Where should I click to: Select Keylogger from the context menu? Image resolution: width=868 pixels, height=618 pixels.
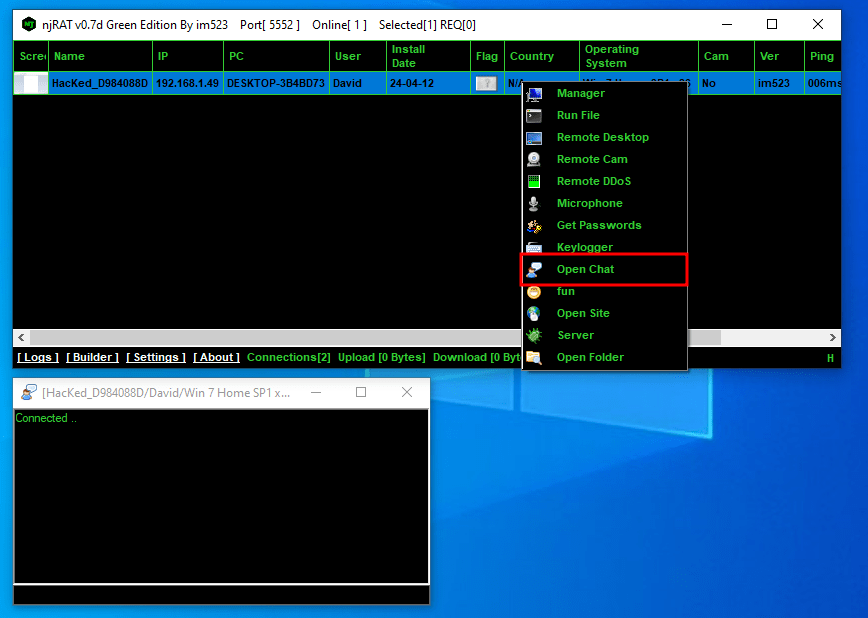click(604, 247)
